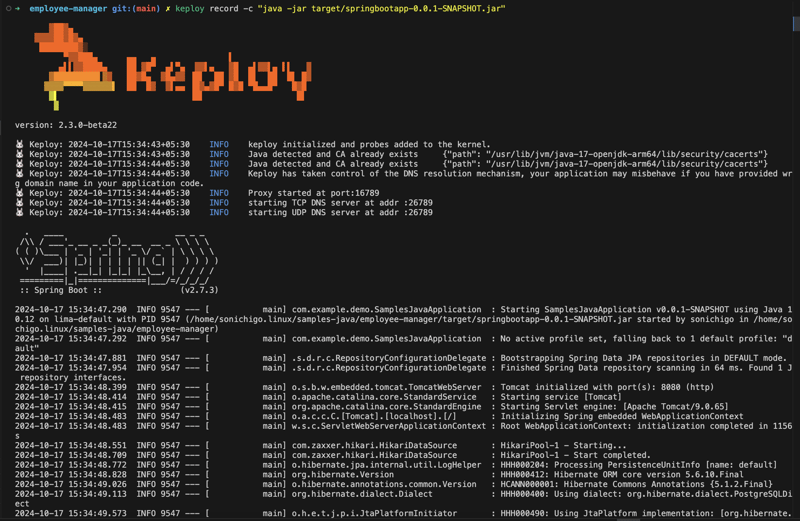The width and height of the screenshot is (800, 521).
Task: Click 'HikariPool-1 - Start completed.' message
Action: pyautogui.click(x=576, y=455)
